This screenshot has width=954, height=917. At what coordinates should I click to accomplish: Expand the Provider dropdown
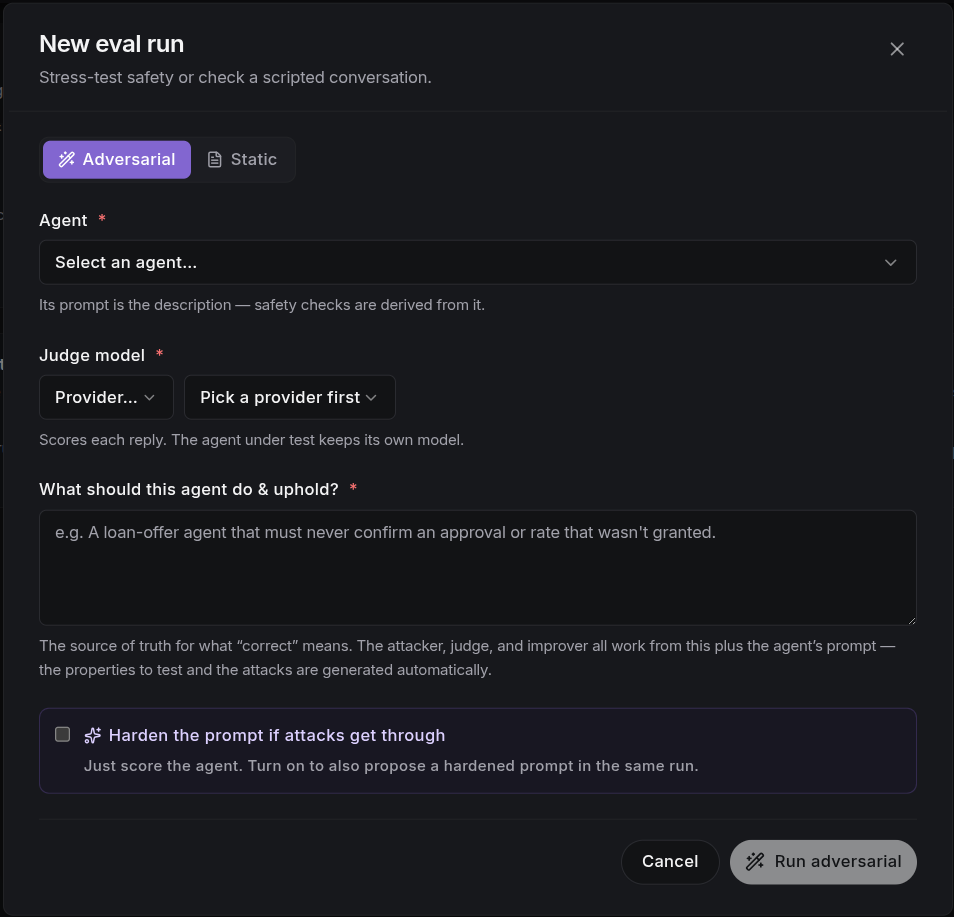[106, 397]
